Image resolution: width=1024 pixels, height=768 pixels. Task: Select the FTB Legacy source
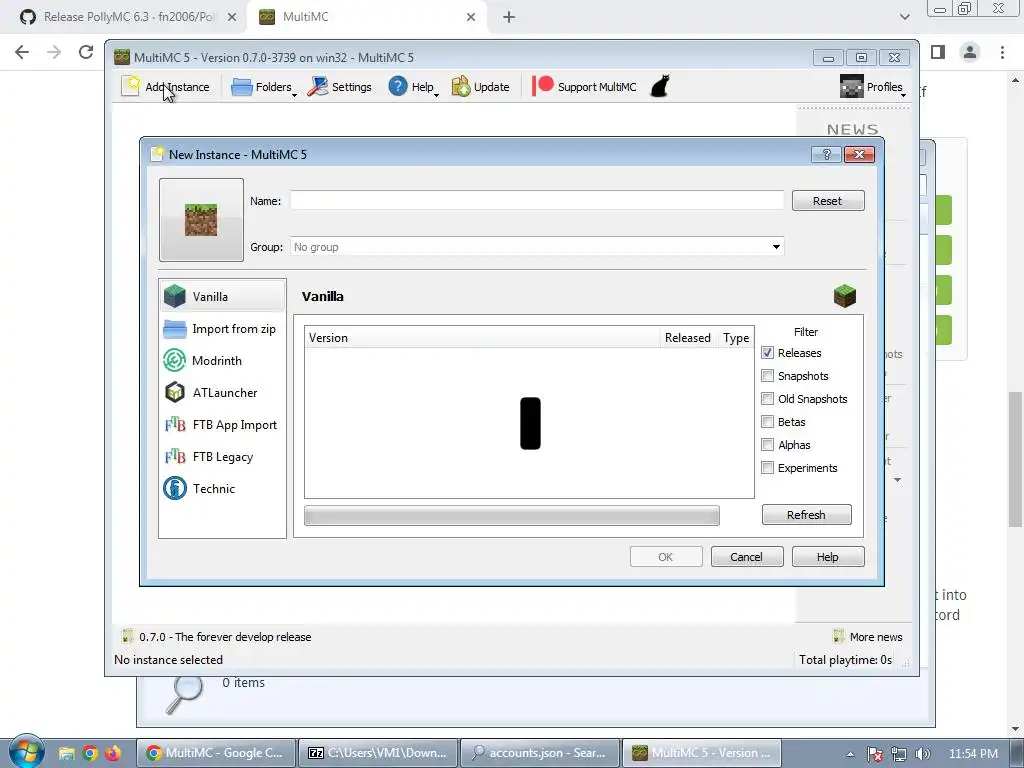point(222,456)
